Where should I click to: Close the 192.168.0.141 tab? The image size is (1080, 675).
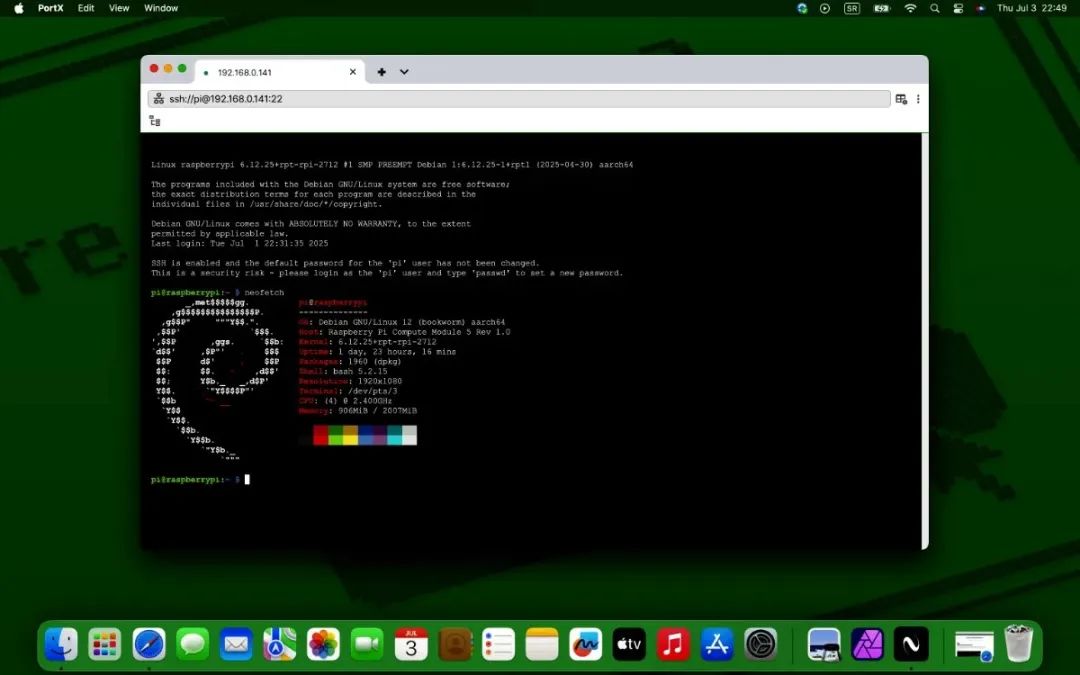353,72
